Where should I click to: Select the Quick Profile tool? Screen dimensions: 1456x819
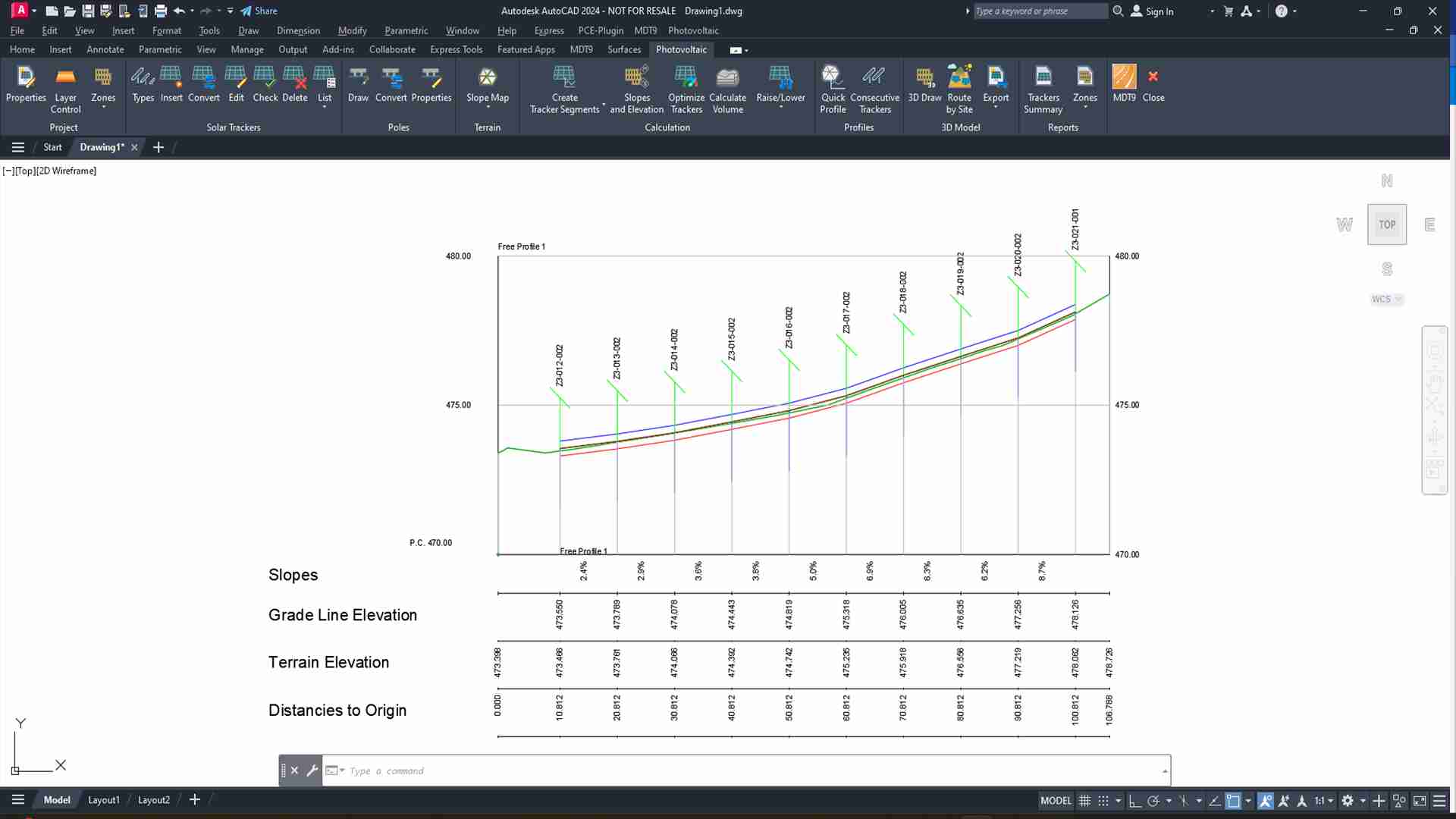pos(833,89)
